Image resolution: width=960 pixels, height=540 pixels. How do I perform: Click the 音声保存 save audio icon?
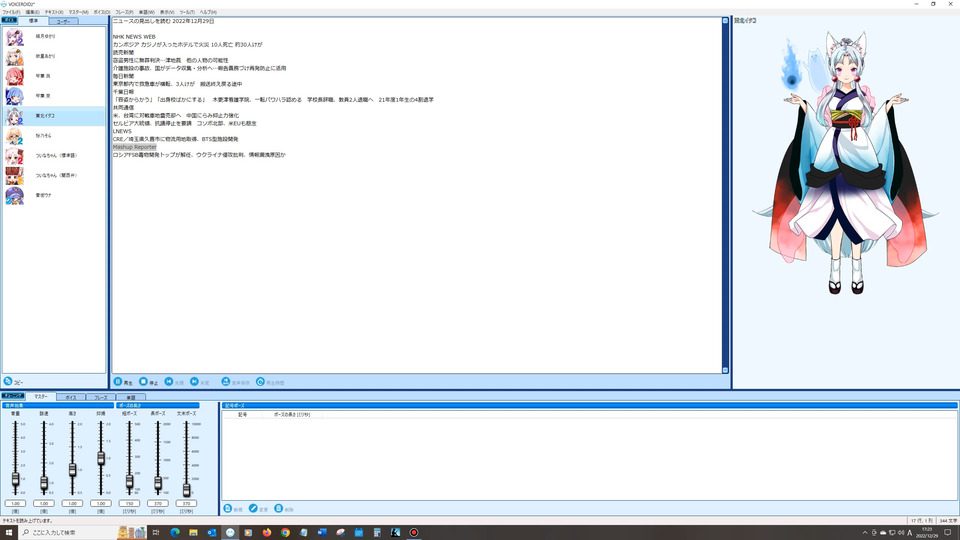[225, 381]
